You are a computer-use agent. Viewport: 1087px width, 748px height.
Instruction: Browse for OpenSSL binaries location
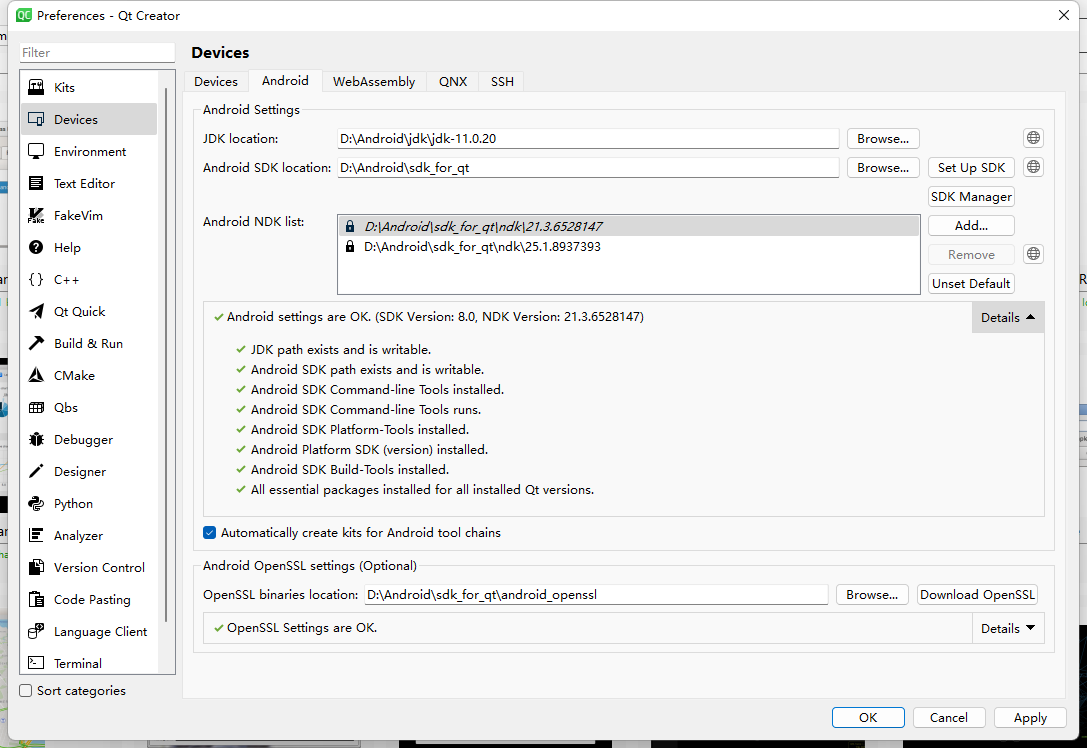point(871,595)
